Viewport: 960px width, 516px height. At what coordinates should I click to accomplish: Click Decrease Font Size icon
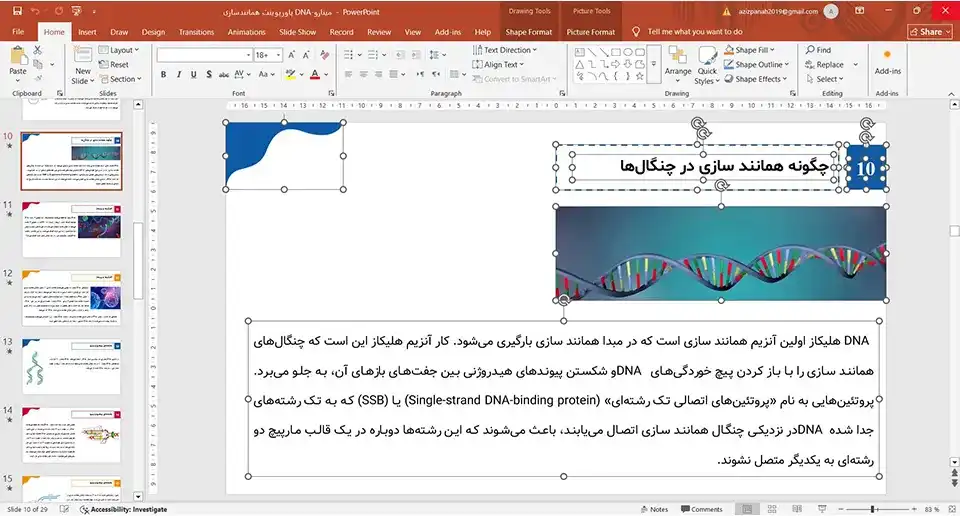[x=306, y=55]
